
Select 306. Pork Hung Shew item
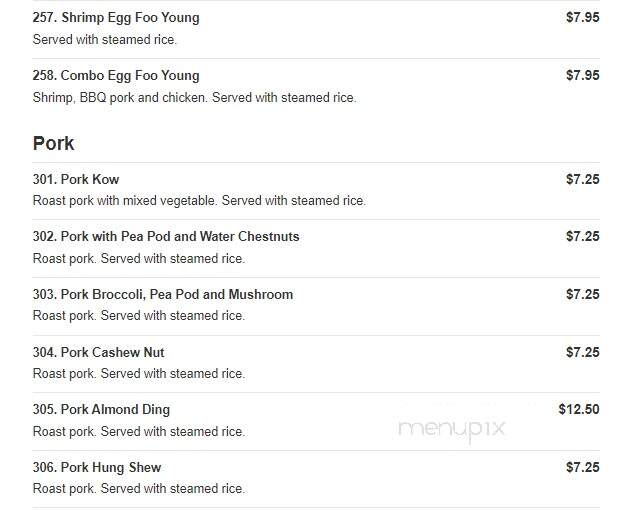pyautogui.click(x=97, y=468)
